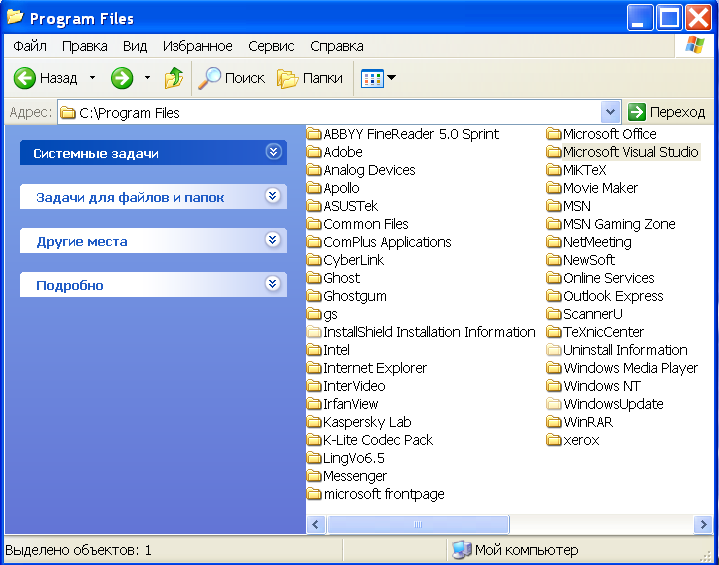Open the Вид menu
The height and width of the screenshot is (565, 719).
135,46
